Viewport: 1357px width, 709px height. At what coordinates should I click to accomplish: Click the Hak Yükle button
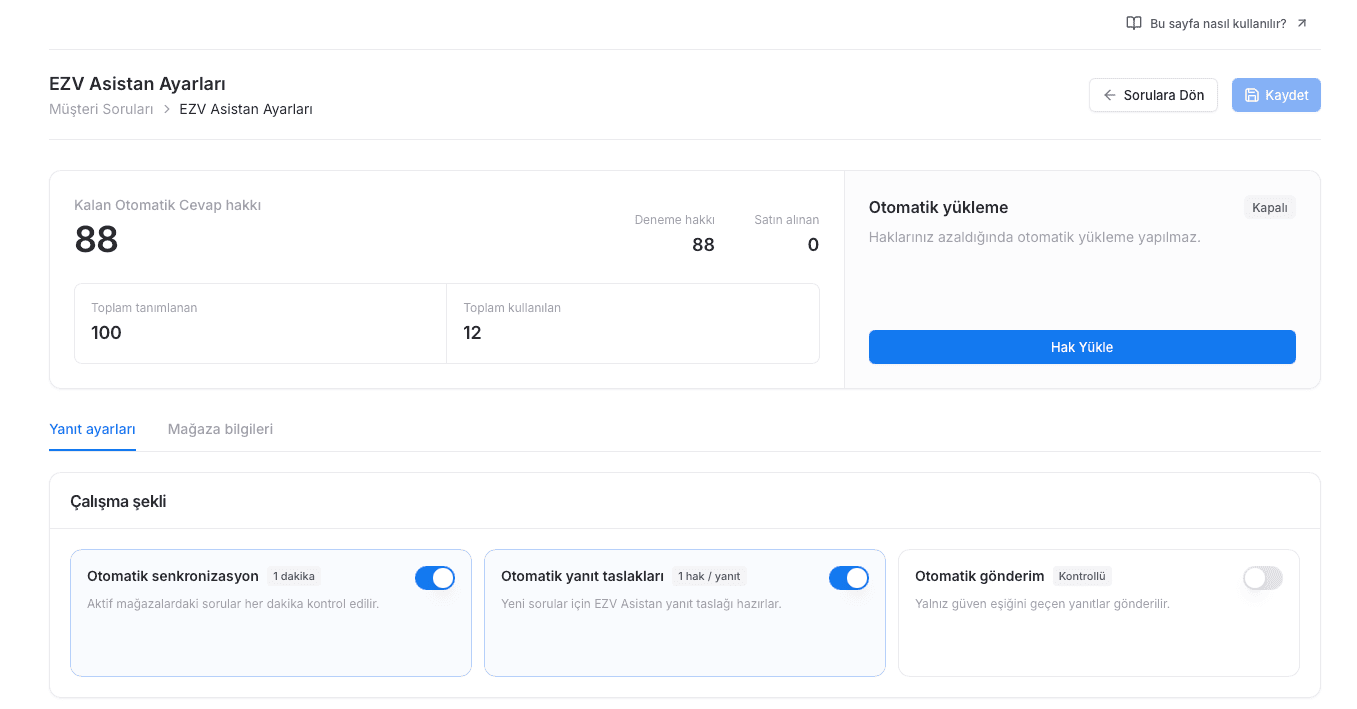click(1082, 347)
